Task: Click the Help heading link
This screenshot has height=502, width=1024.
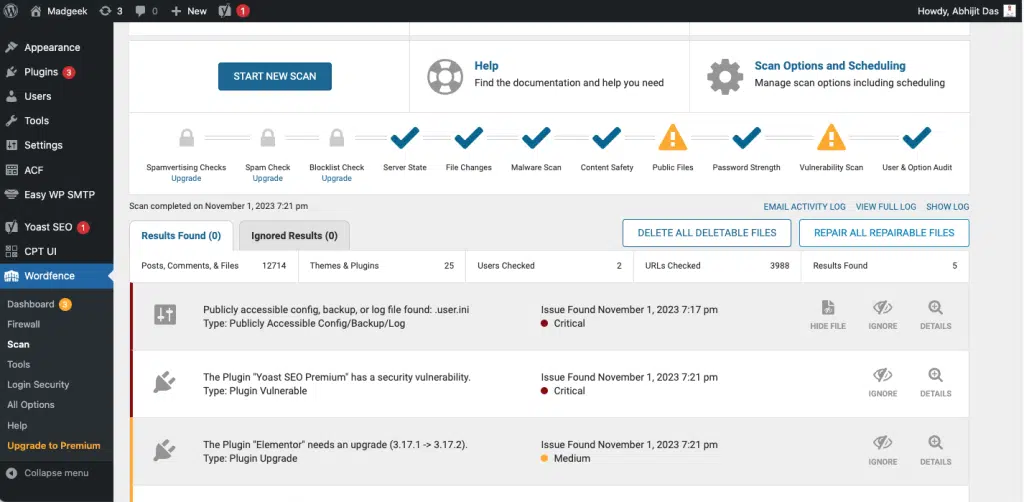Action: pyautogui.click(x=486, y=66)
